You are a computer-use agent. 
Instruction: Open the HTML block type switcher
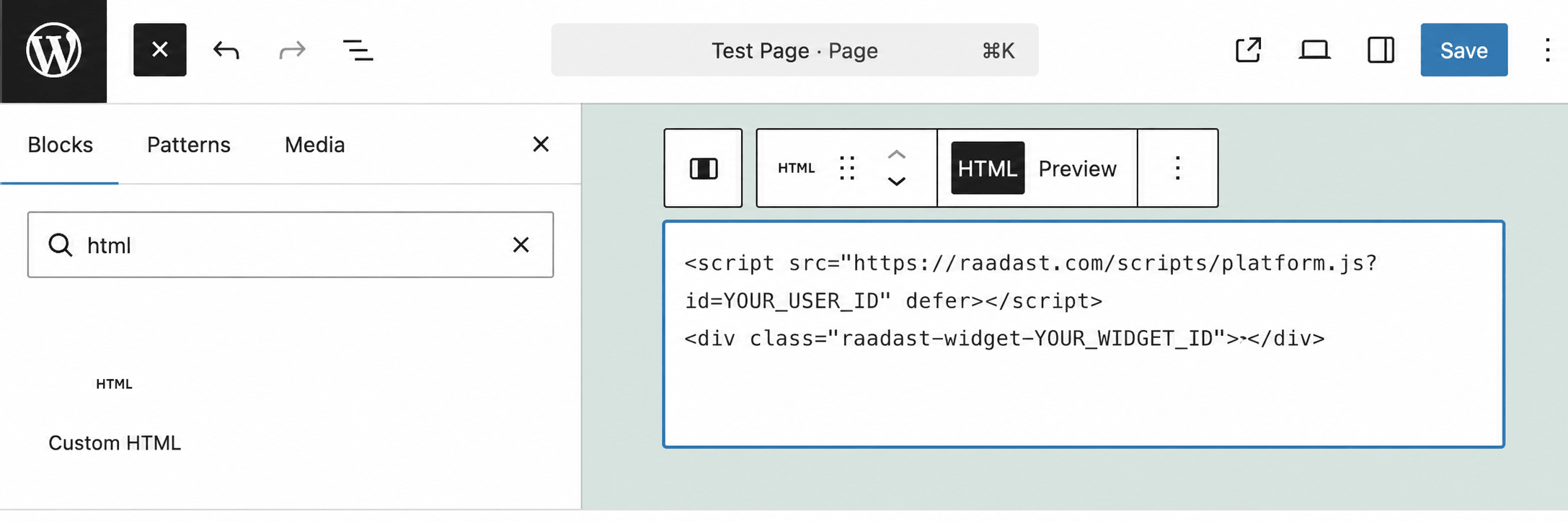tap(796, 168)
